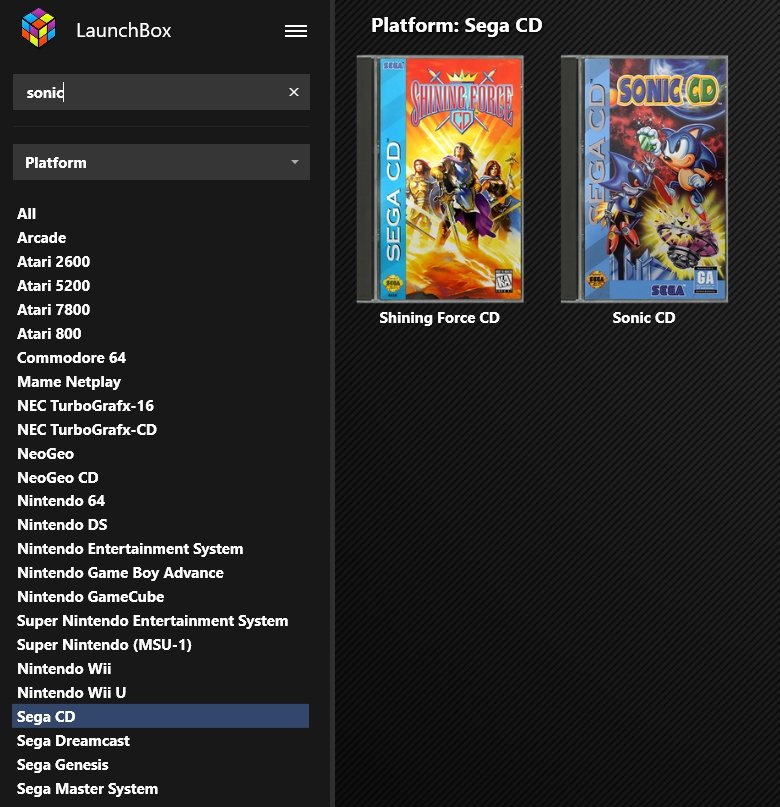The width and height of the screenshot is (780, 807).
Task: Select NEC TurboGrafx-CD platform
Action: pyautogui.click(x=87, y=430)
